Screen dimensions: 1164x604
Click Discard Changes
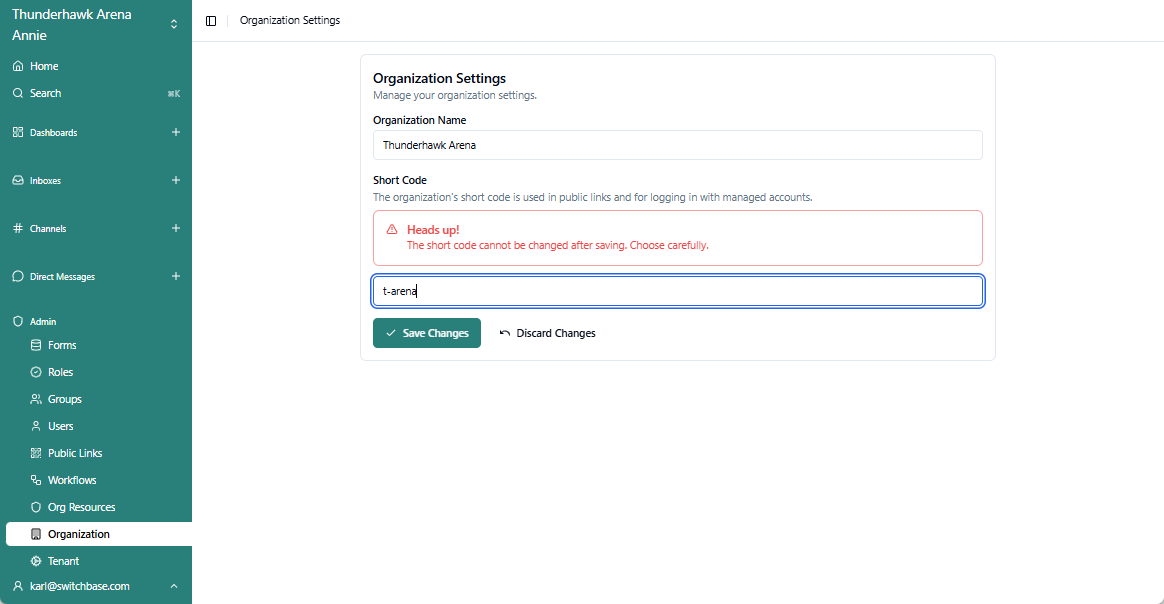[547, 333]
